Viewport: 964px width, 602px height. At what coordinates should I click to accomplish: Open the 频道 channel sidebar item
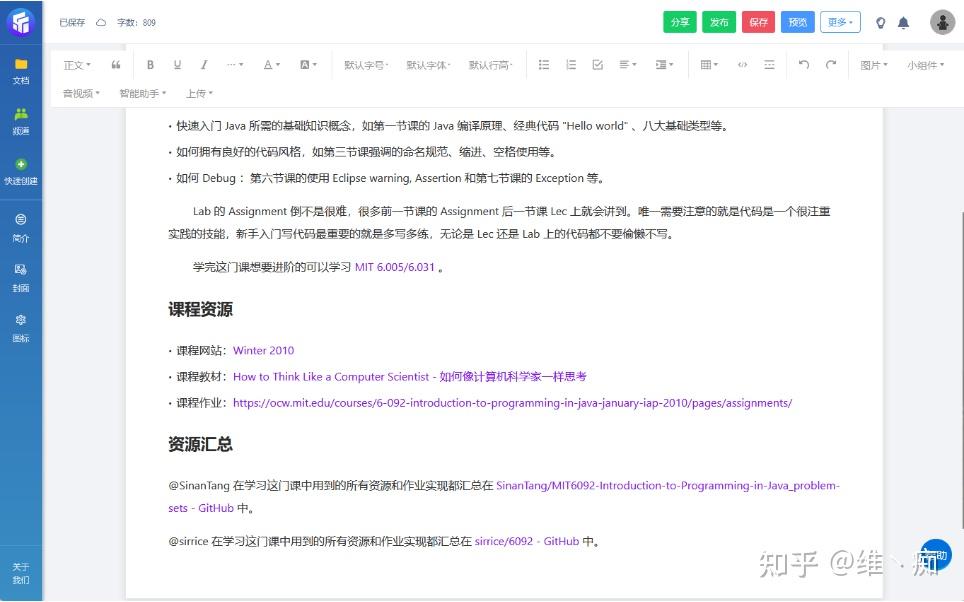point(21,122)
